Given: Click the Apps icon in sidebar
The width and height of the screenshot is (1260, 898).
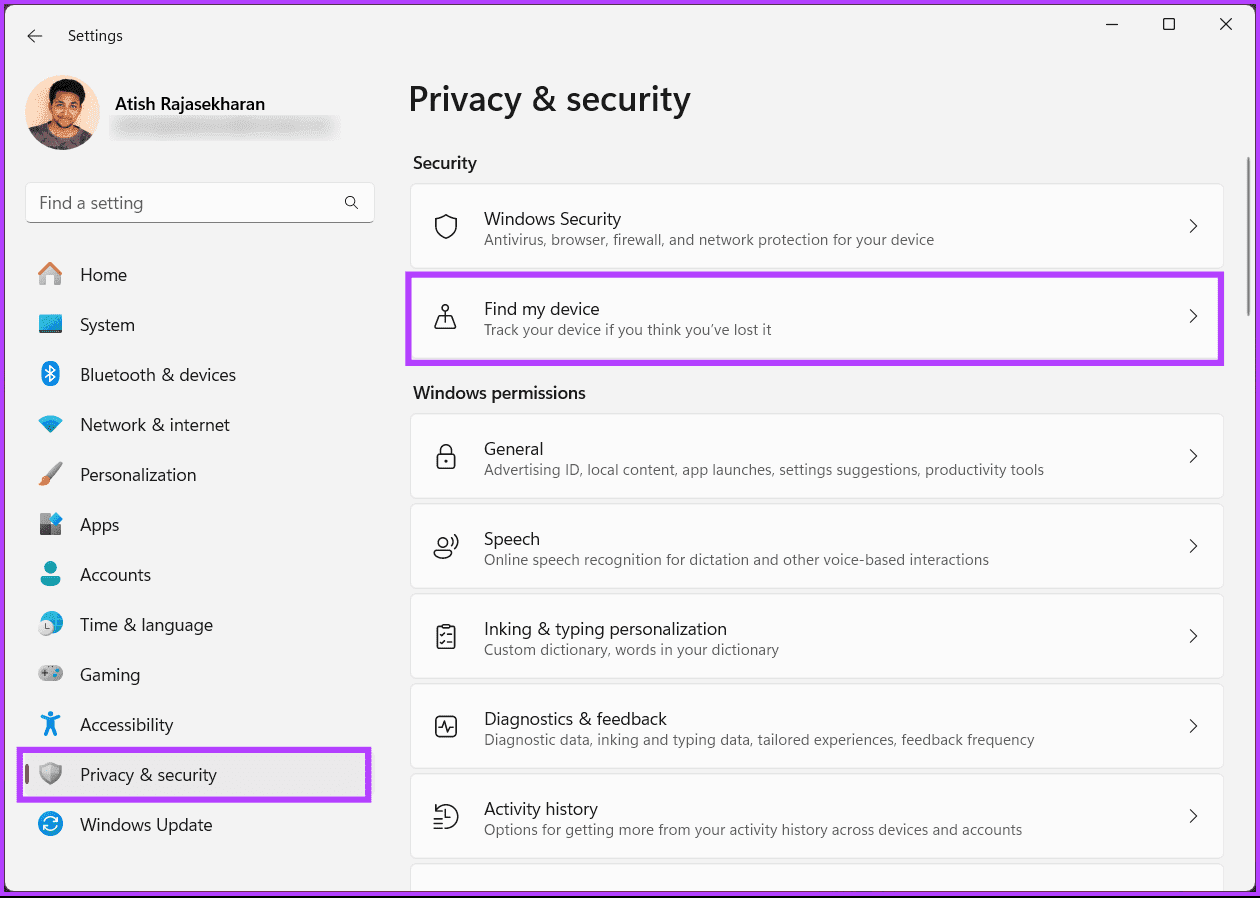Looking at the screenshot, I should click(x=50, y=524).
